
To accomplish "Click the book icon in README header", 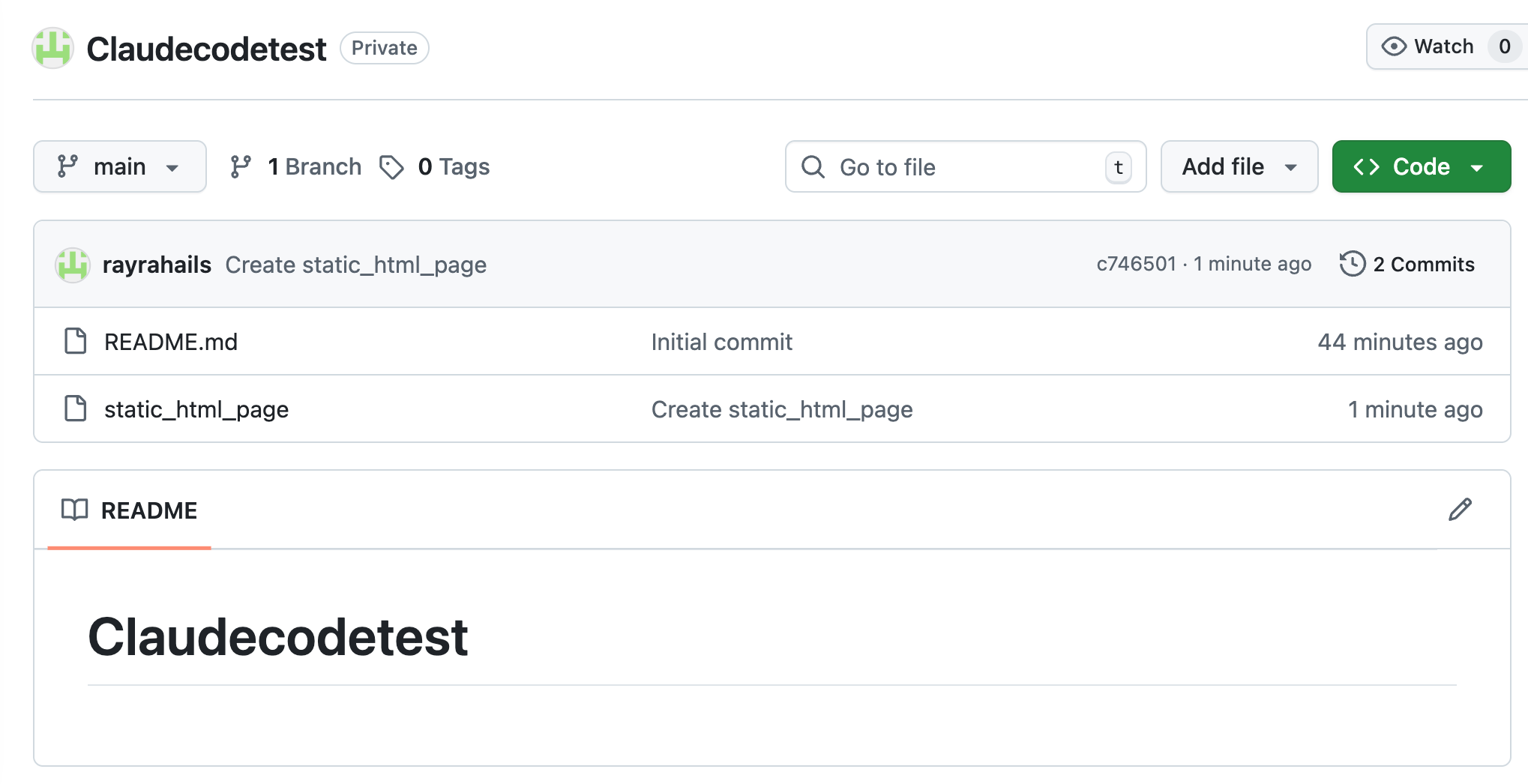I will tap(75, 510).
